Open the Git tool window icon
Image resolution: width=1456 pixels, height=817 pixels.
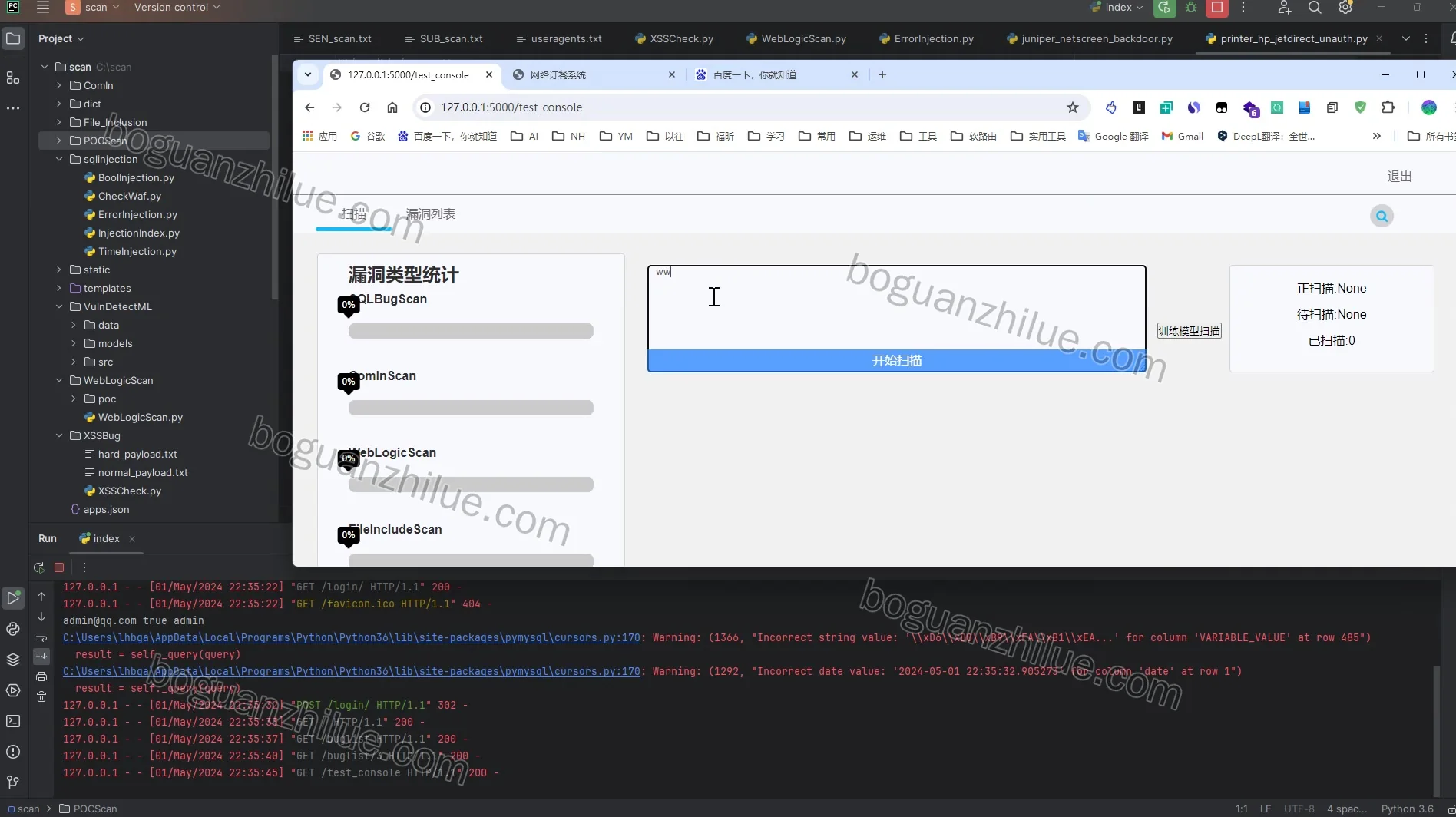tap(13, 782)
